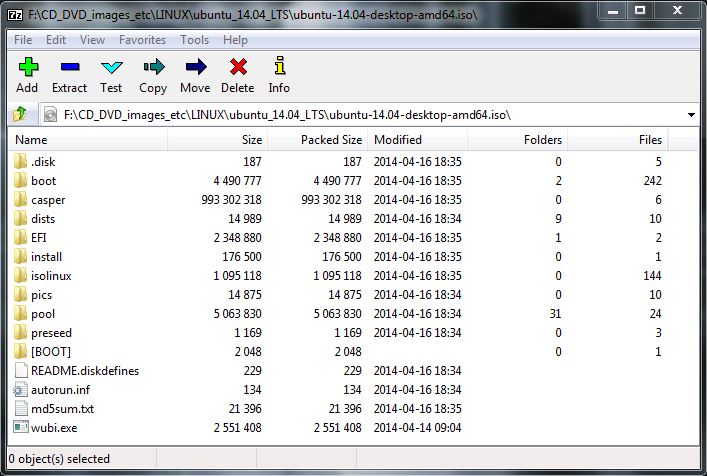Click the autorun.inf file icon

click(21, 389)
